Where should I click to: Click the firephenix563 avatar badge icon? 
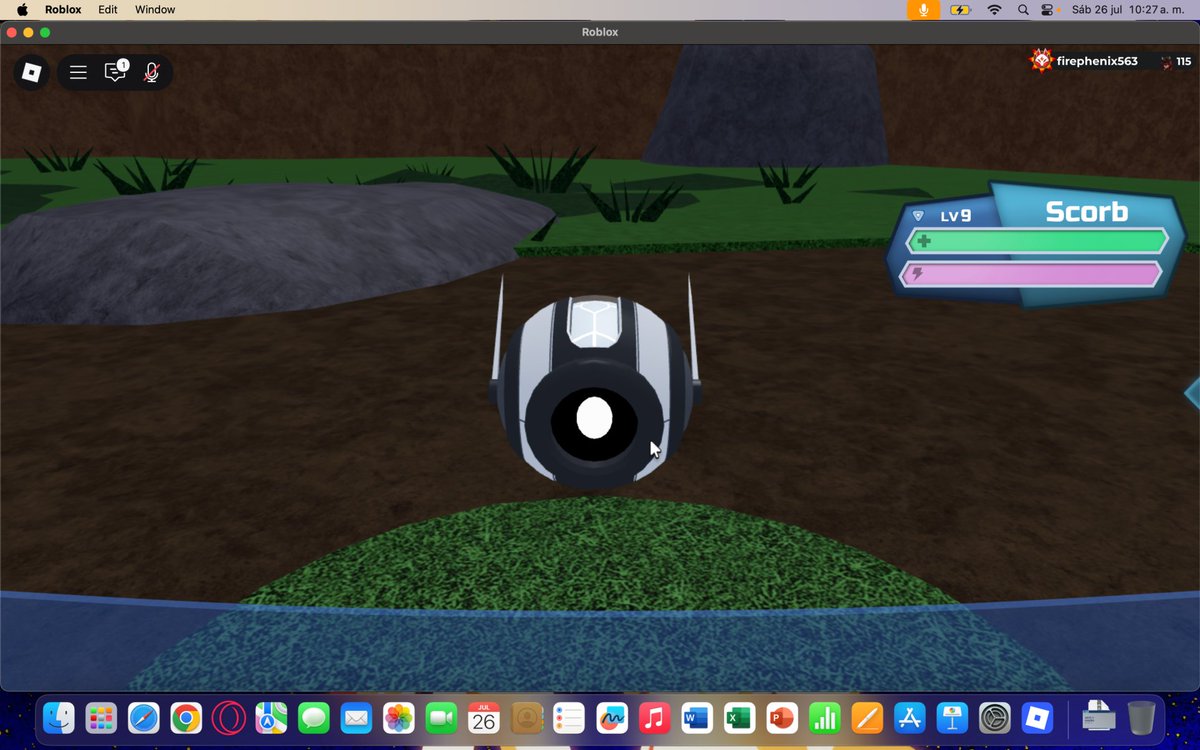pyautogui.click(x=1041, y=61)
